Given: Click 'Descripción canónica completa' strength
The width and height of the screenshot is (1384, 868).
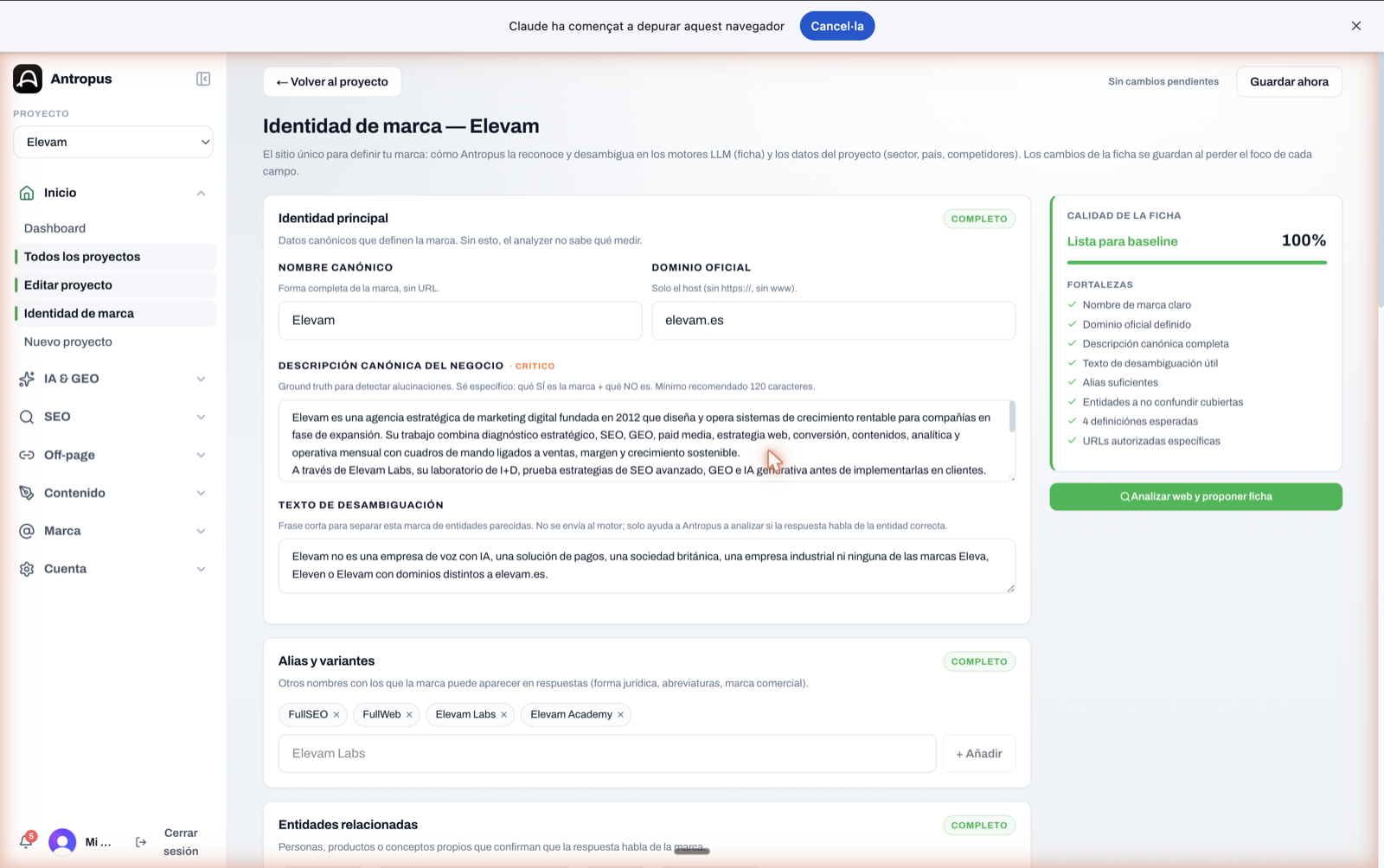Looking at the screenshot, I should point(1156,344).
